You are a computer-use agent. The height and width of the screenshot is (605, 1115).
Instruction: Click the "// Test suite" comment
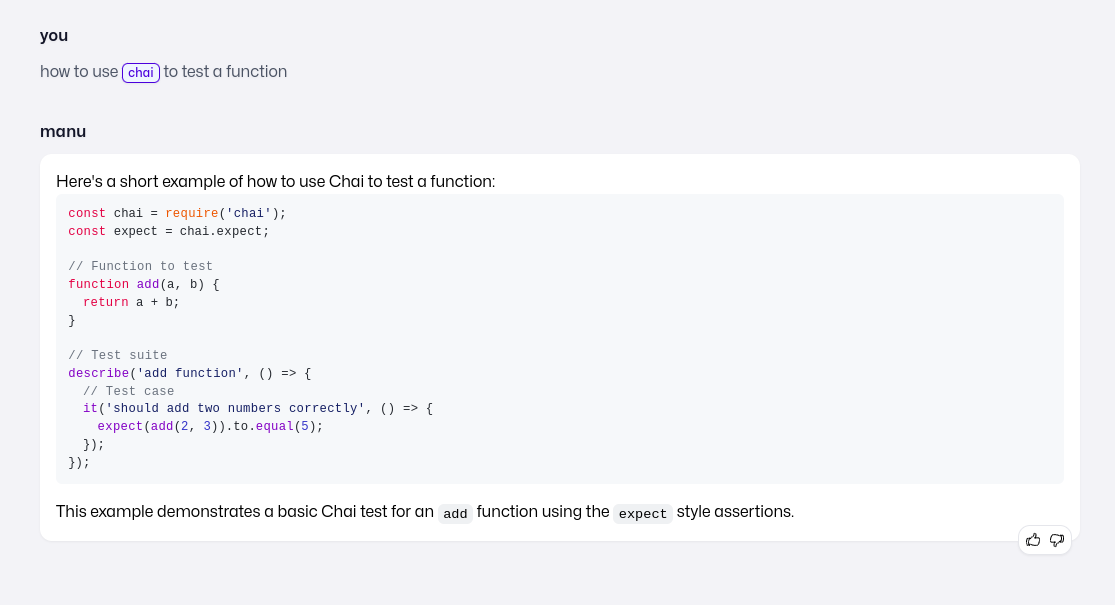tap(118, 355)
